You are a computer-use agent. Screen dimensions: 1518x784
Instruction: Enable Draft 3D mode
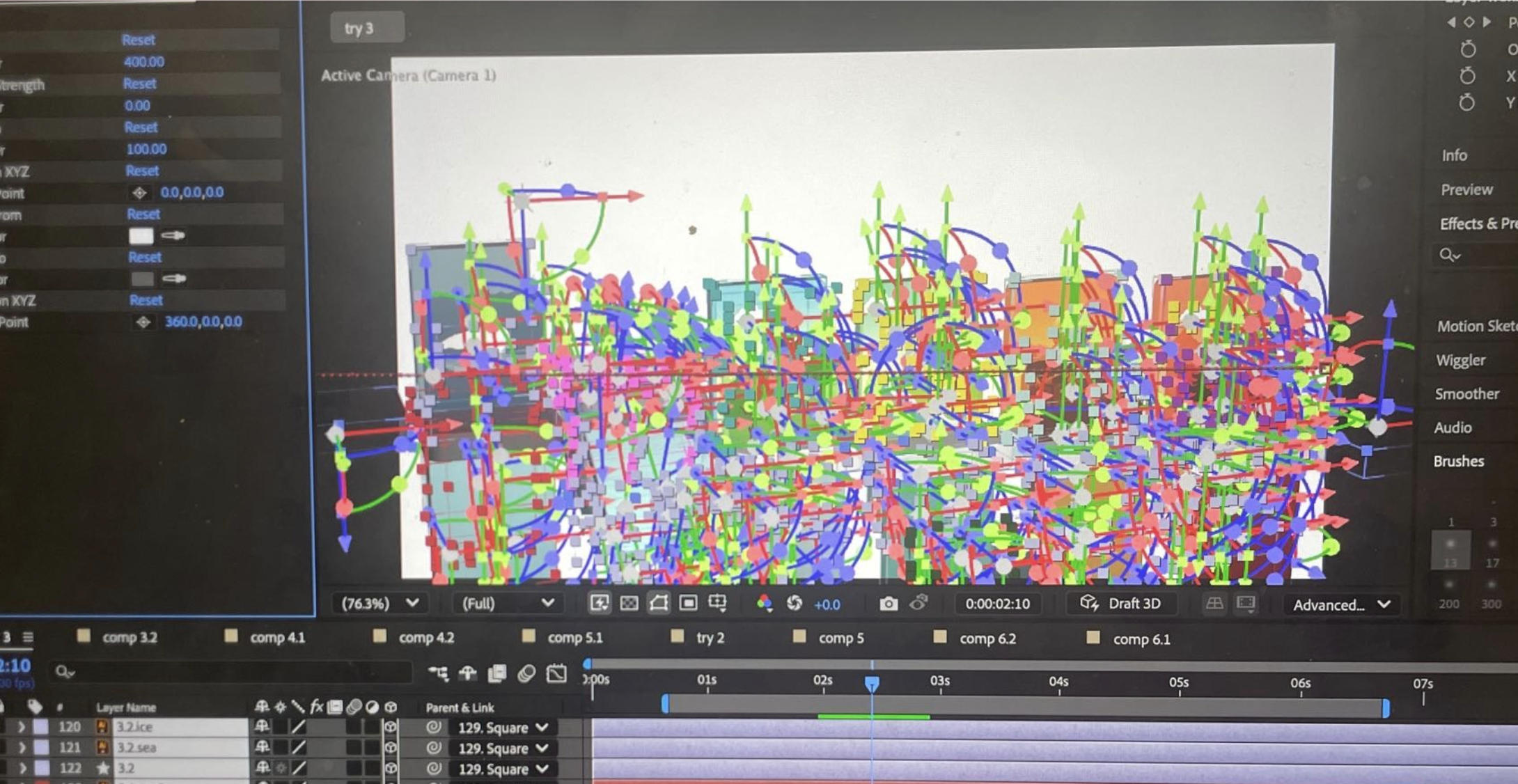[1120, 604]
